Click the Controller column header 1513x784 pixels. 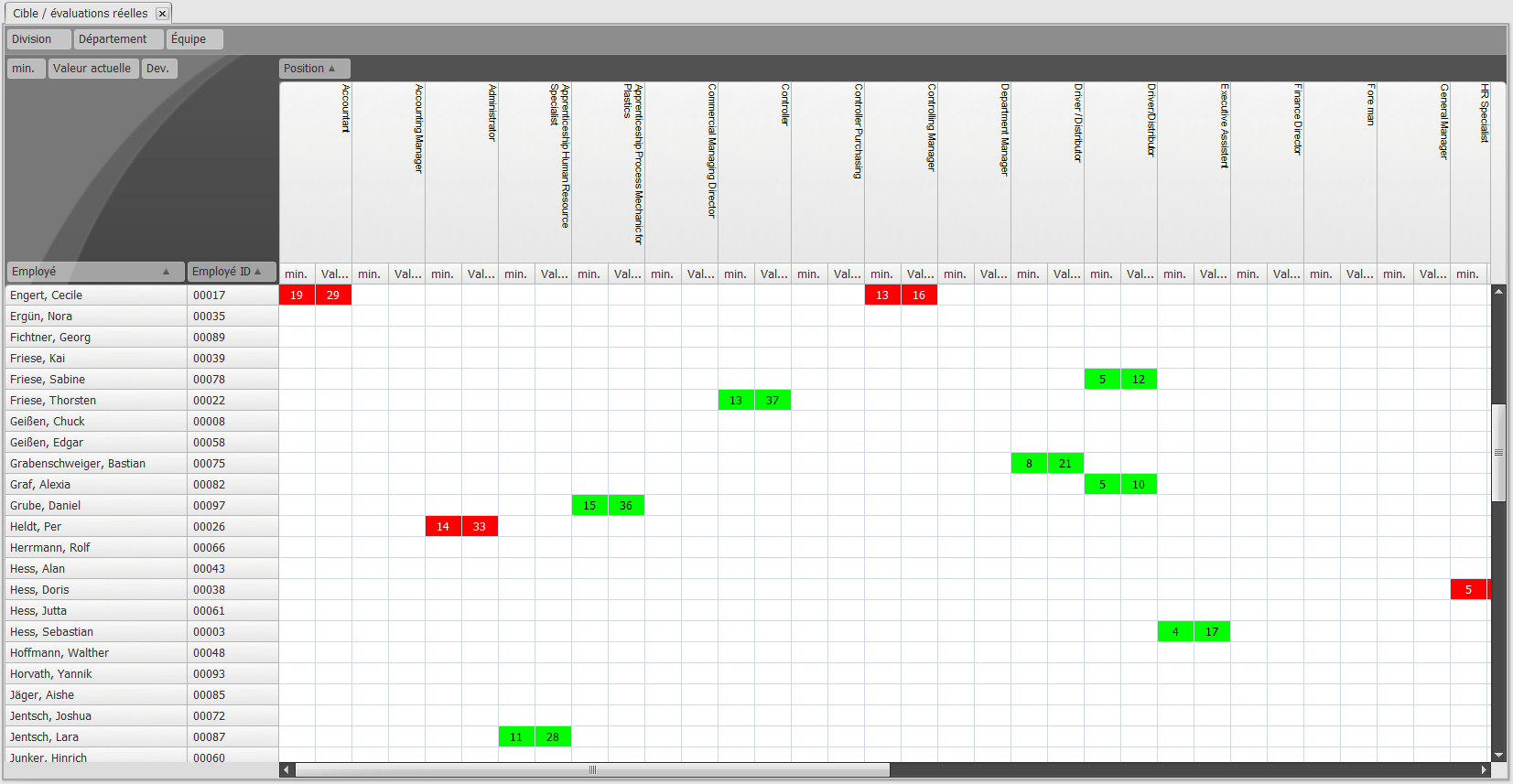pos(755,172)
